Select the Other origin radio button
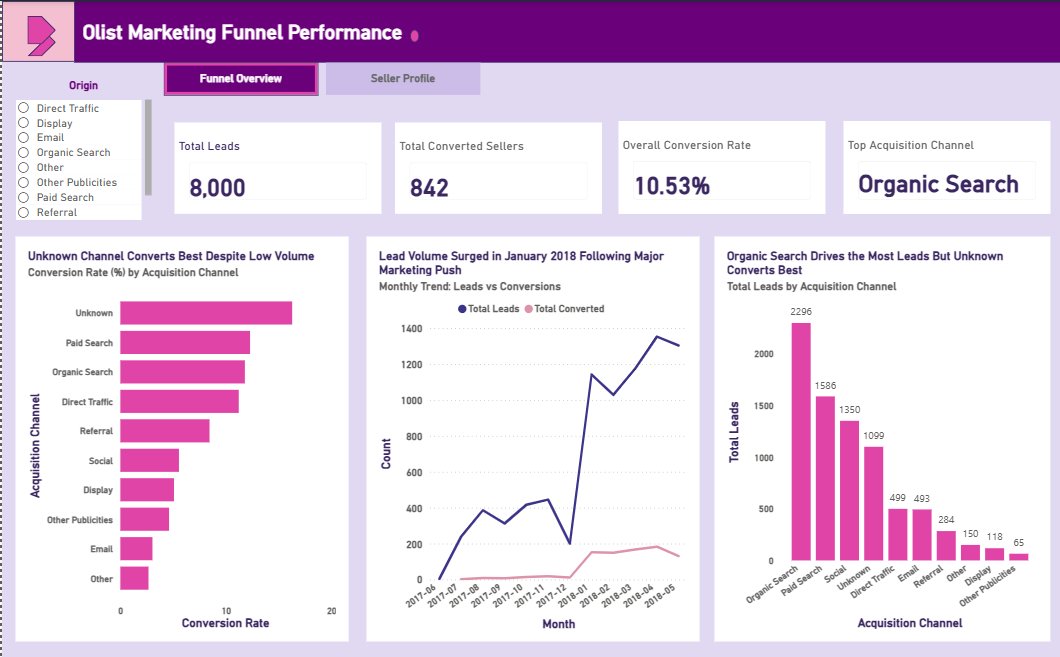The image size is (1060, 657). pyautogui.click(x=24, y=168)
